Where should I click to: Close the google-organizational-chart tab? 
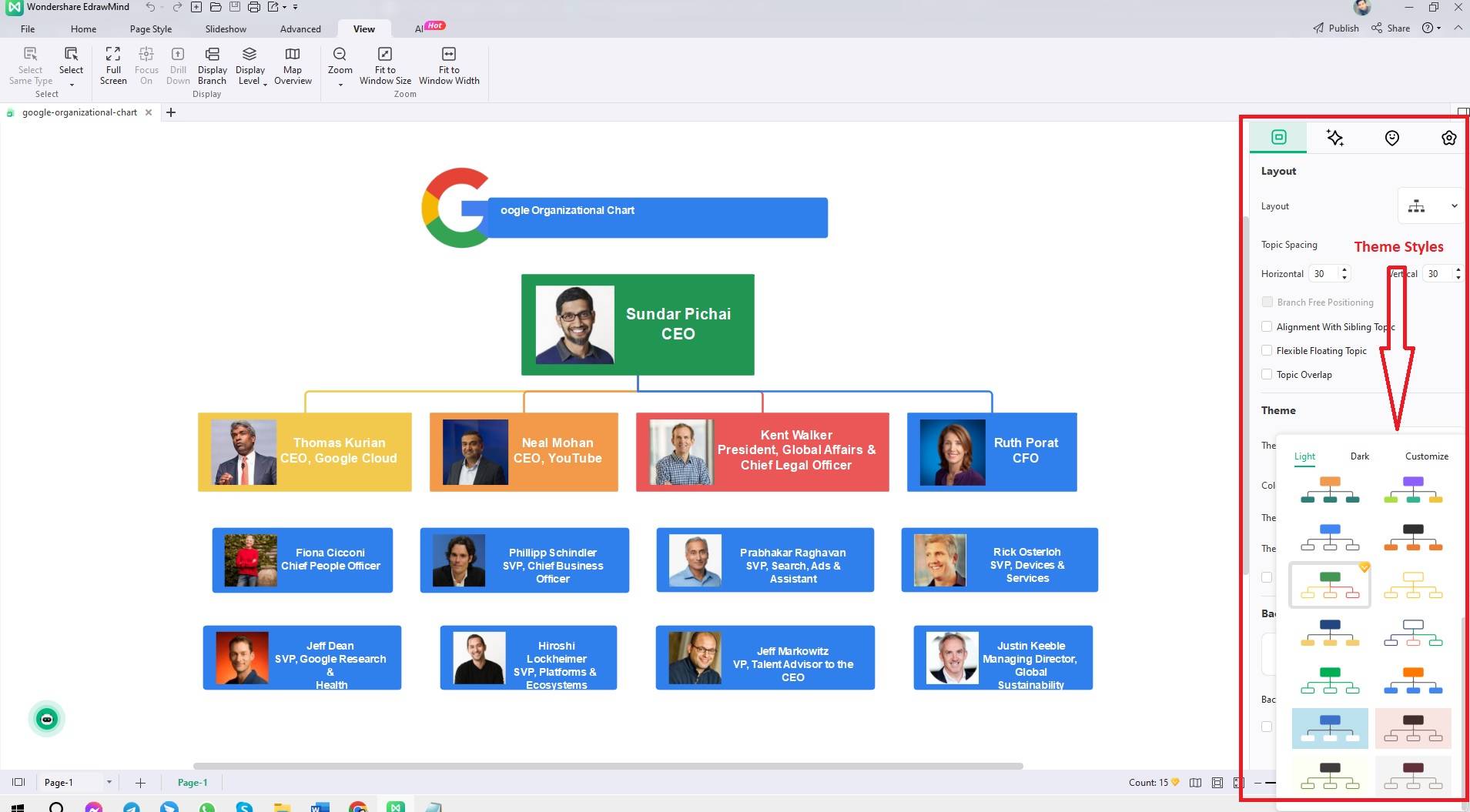(149, 112)
